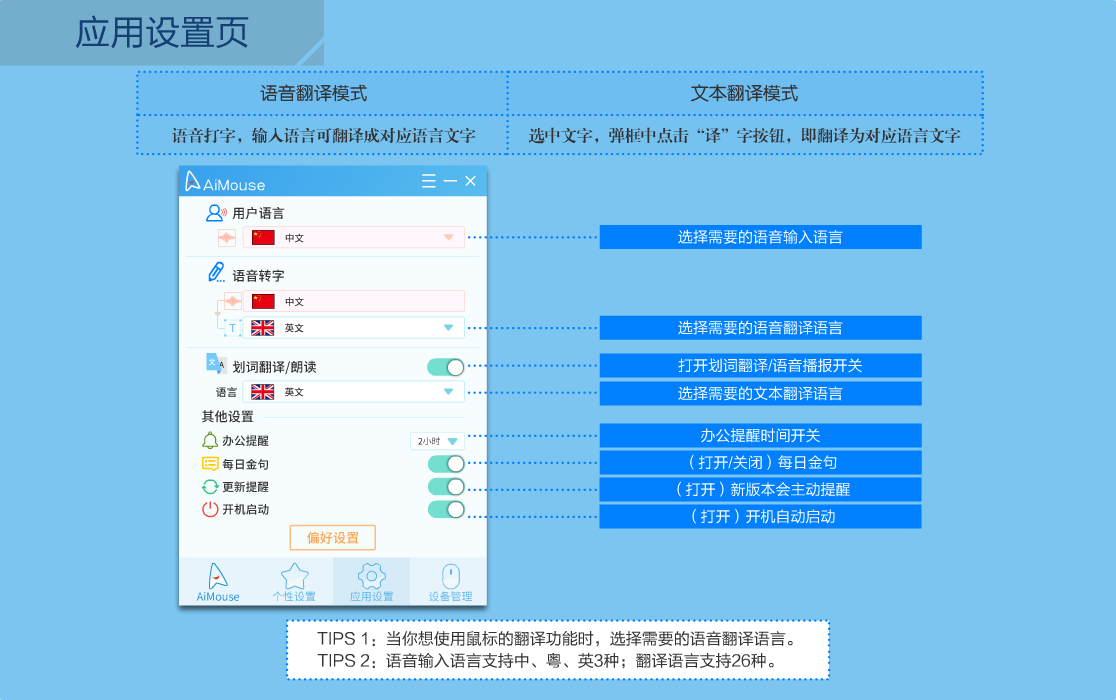Switch to the 应用设置 tab

[372, 582]
